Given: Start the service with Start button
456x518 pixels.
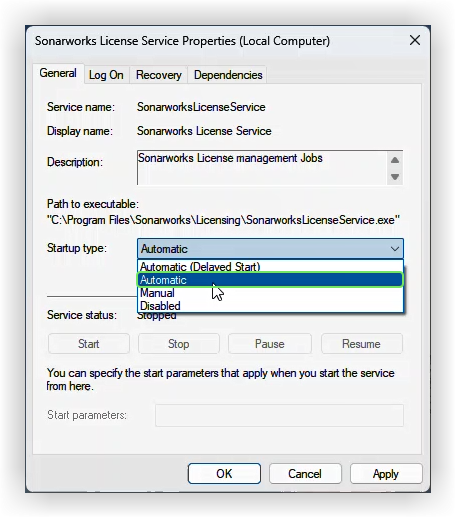Looking at the screenshot, I should pyautogui.click(x=89, y=344).
